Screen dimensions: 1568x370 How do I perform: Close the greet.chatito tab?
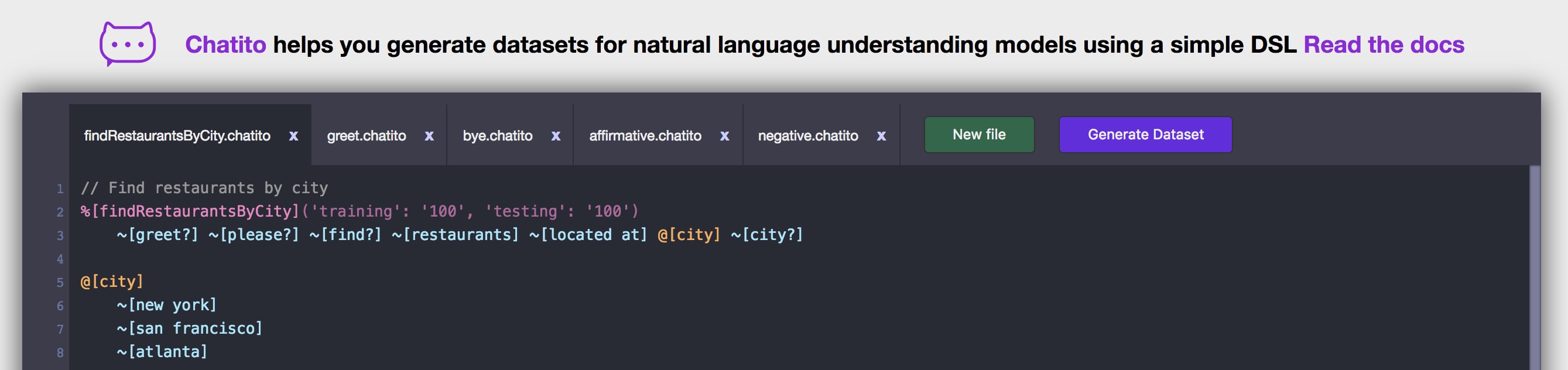click(x=429, y=136)
